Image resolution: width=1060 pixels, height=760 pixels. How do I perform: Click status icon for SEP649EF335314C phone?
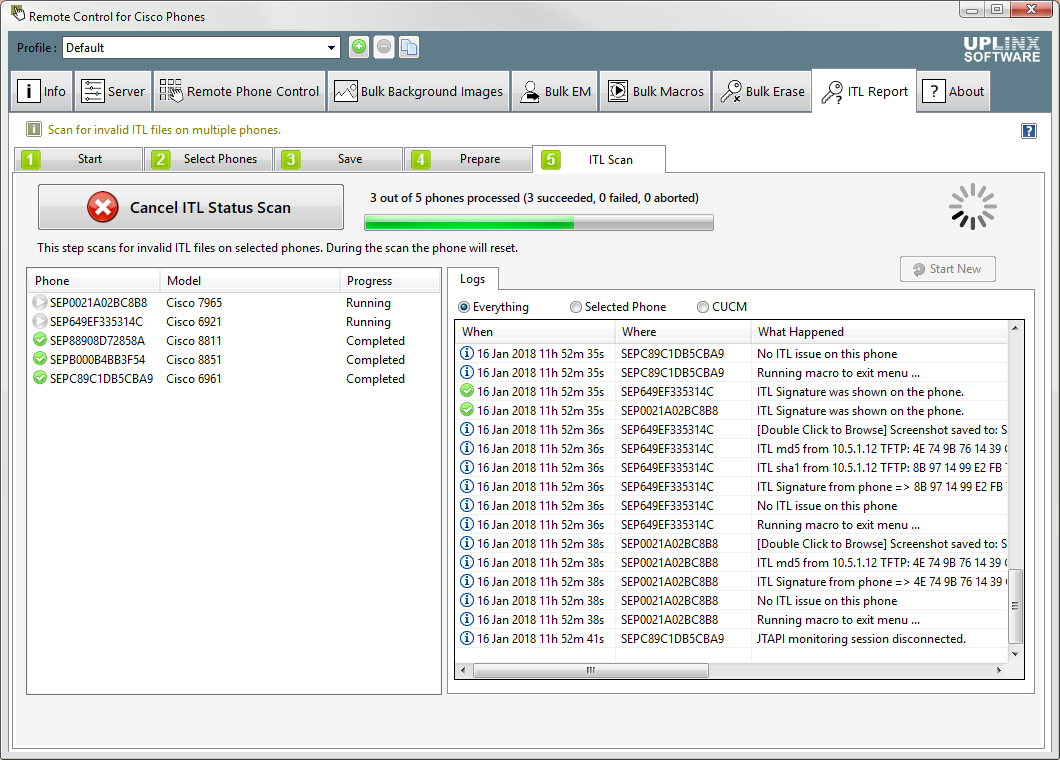point(40,321)
